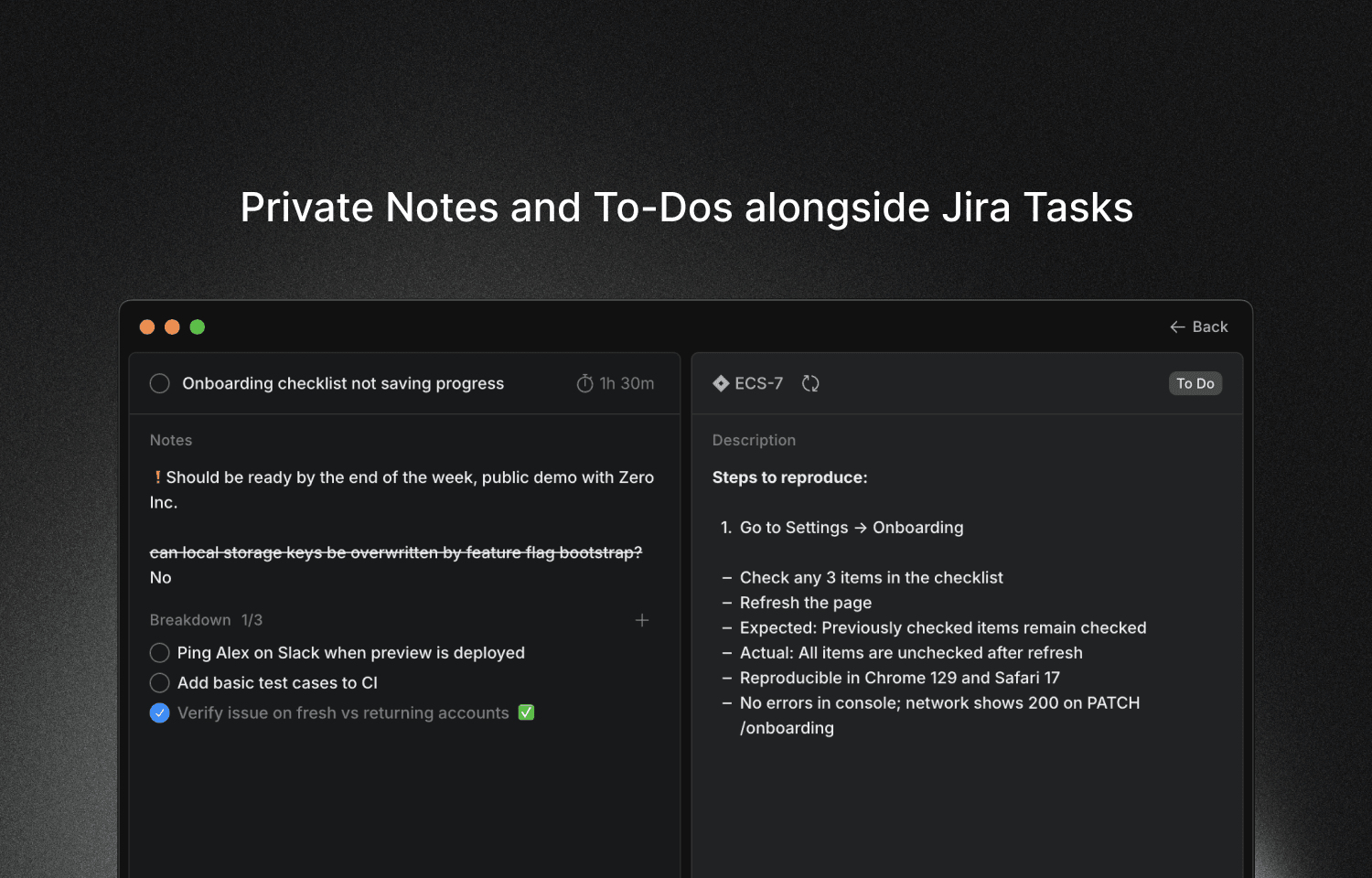This screenshot has height=878, width=1372.
Task: Click the yellow traffic light window button
Action: click(x=172, y=327)
